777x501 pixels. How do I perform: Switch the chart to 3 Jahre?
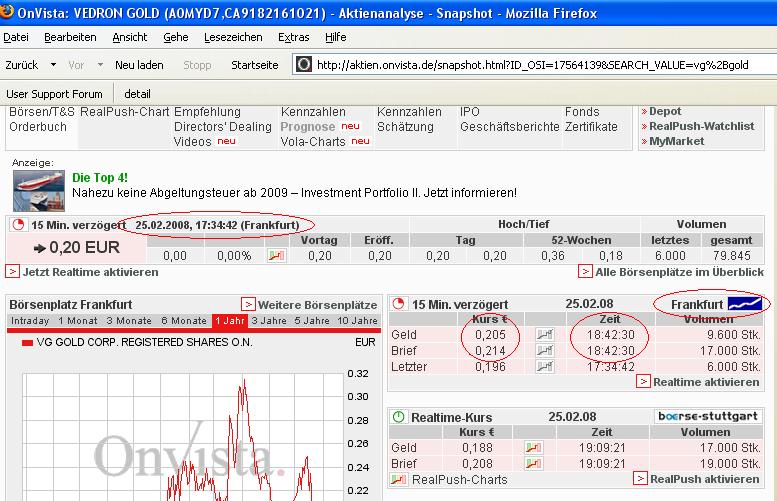268,321
